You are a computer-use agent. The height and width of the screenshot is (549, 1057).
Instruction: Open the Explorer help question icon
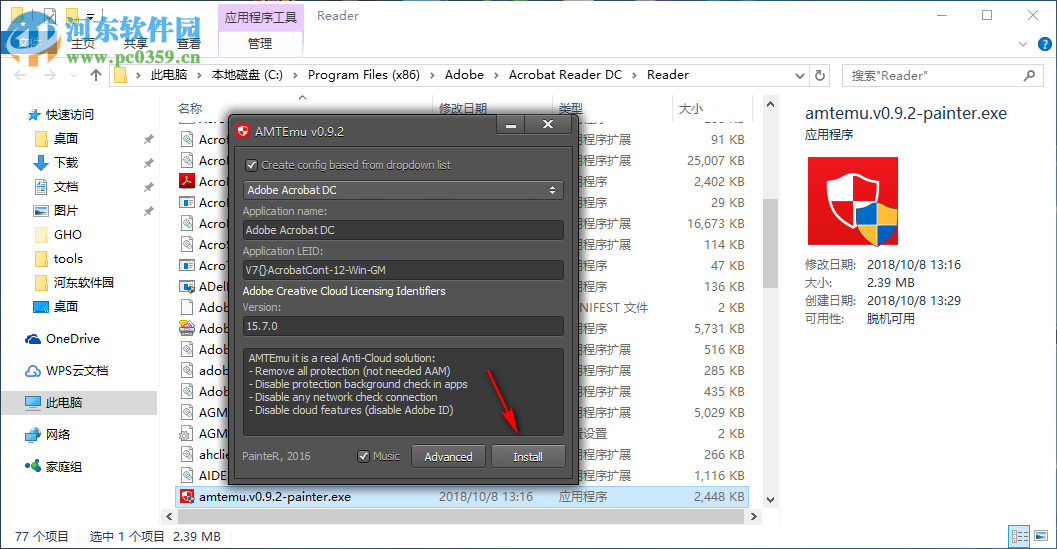1044,45
